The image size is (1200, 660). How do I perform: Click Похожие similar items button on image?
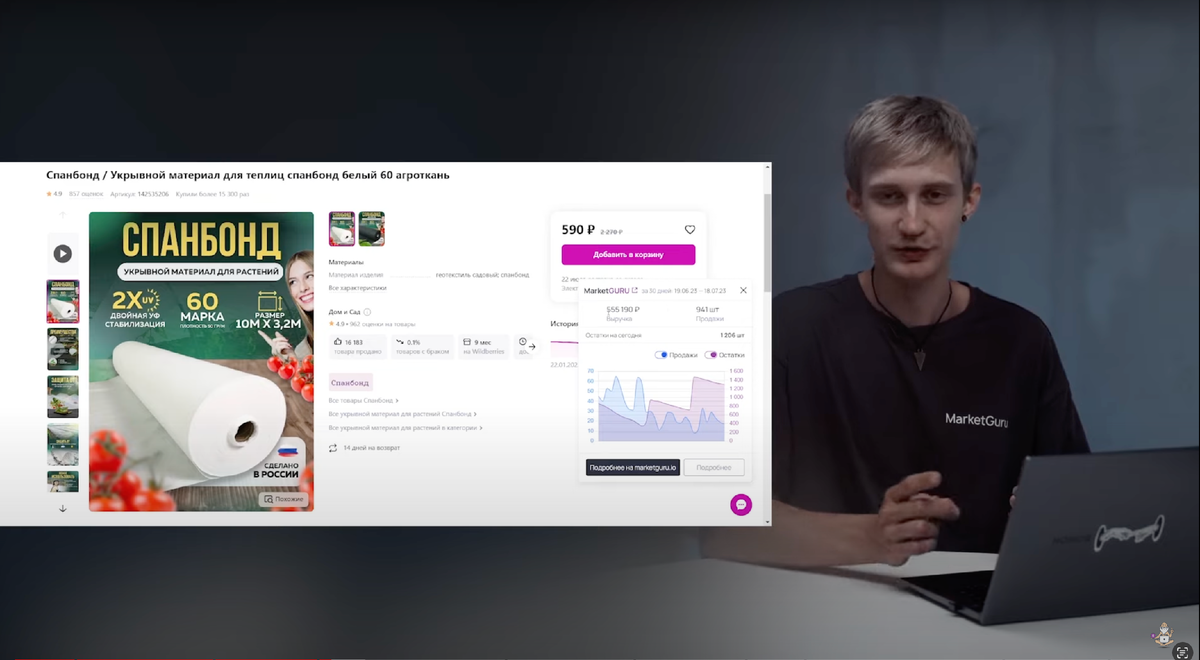(284, 499)
